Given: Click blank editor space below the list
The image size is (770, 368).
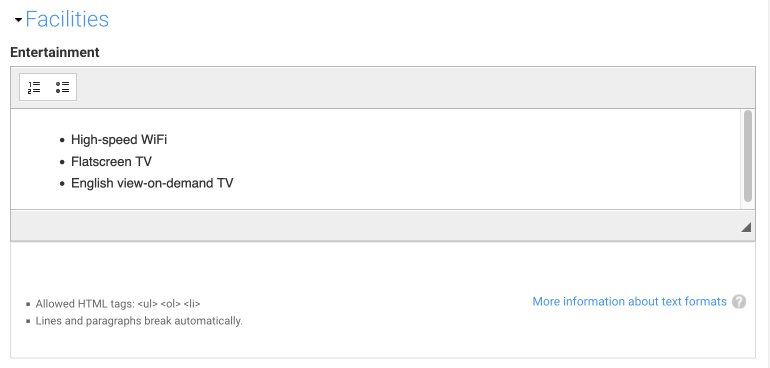Looking at the screenshot, I should click(x=373, y=200).
